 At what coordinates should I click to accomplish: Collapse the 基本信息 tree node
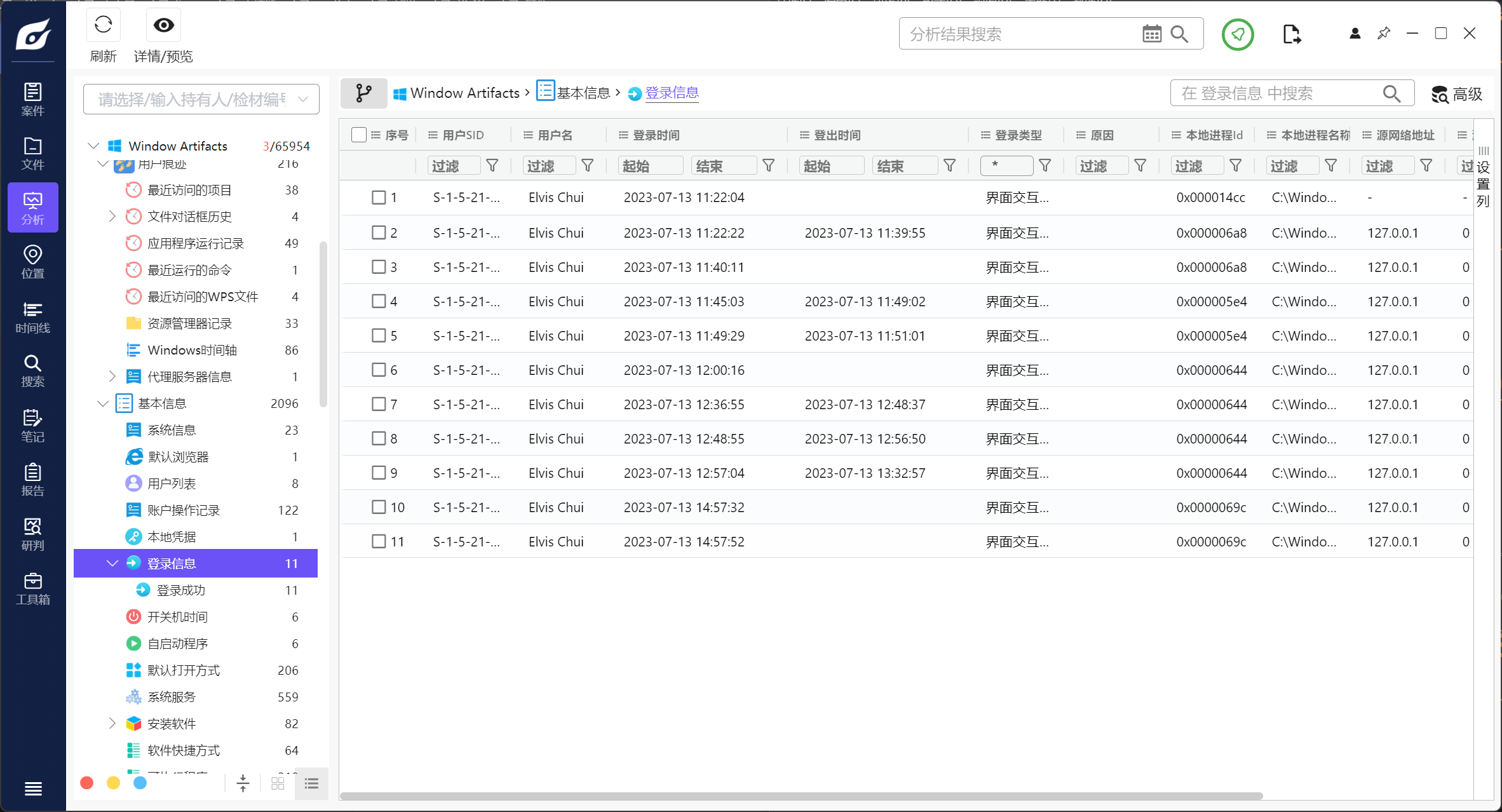click(x=103, y=403)
